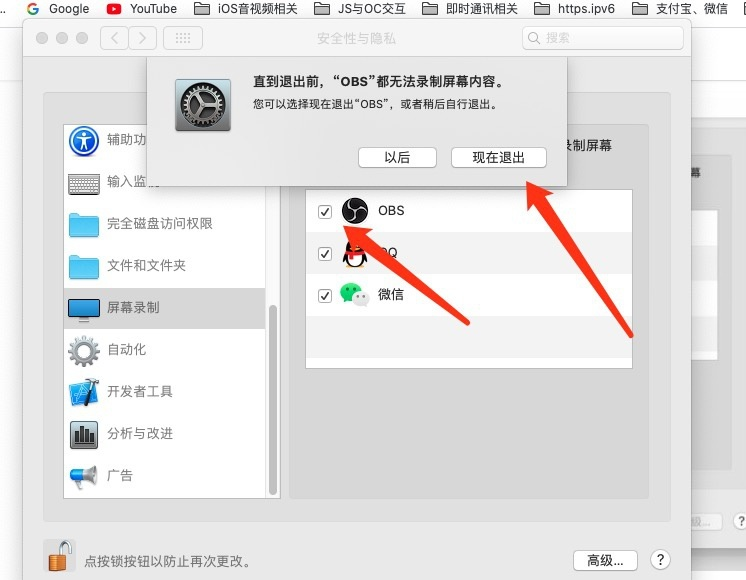Open the 辅助功能 accessibility icon

click(x=84, y=141)
